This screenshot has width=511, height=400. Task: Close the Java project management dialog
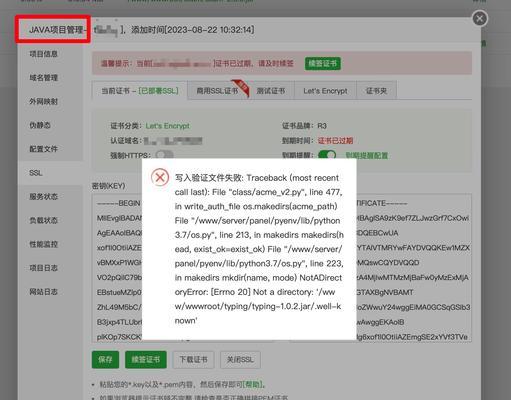pyautogui.click(x=480, y=18)
